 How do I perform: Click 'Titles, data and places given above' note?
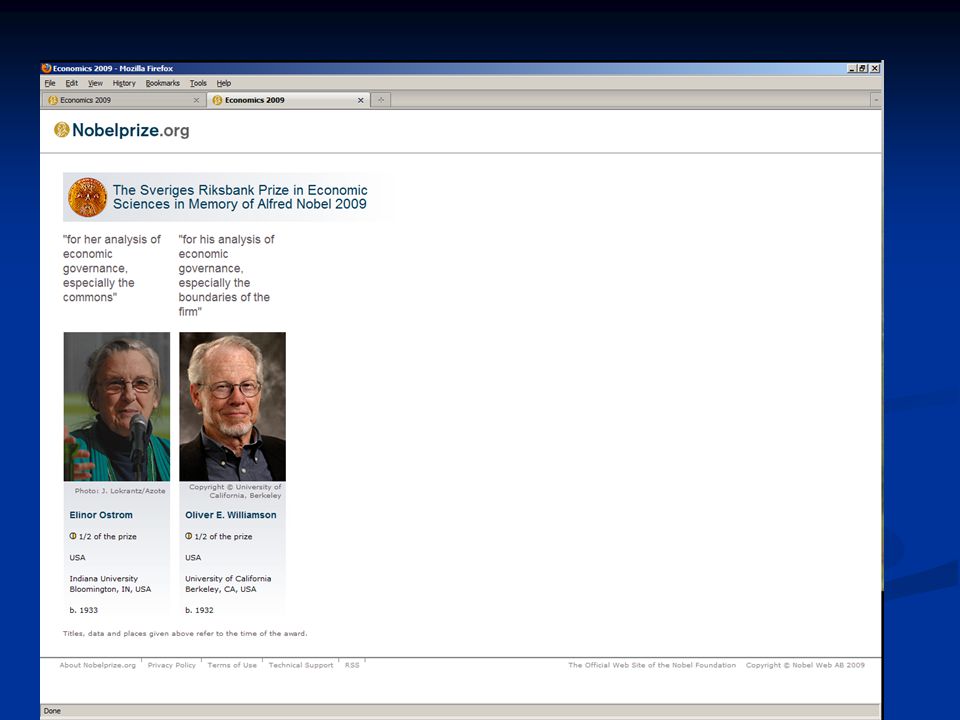(x=185, y=634)
